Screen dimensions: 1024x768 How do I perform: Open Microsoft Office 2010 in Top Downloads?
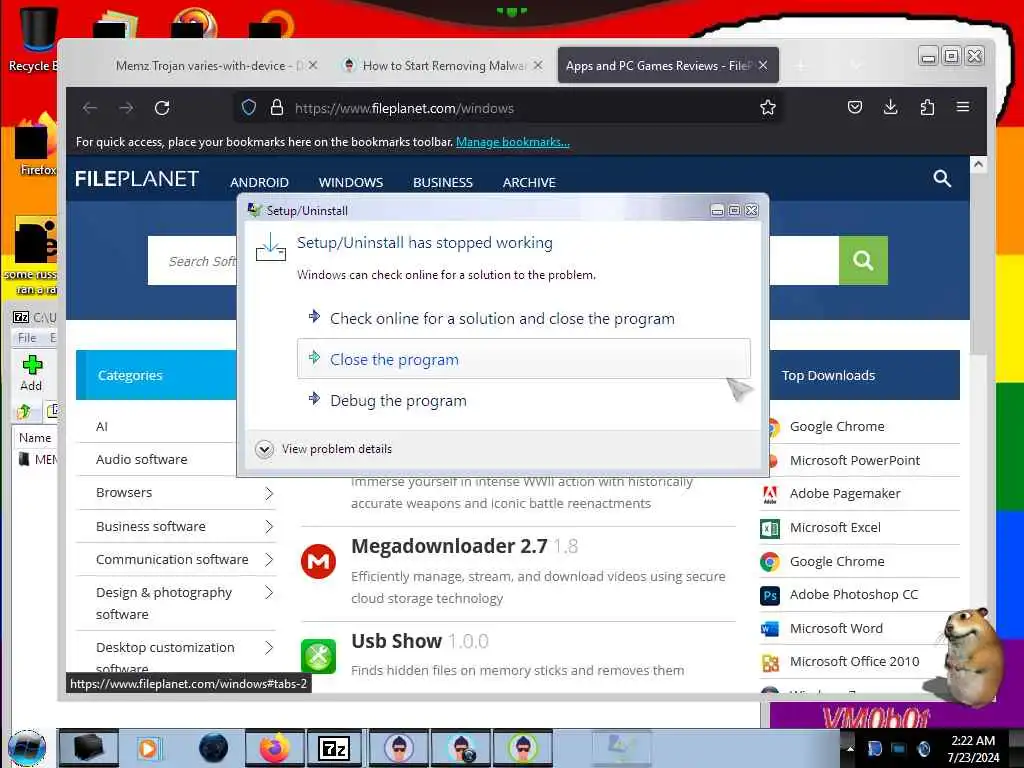[854, 662]
